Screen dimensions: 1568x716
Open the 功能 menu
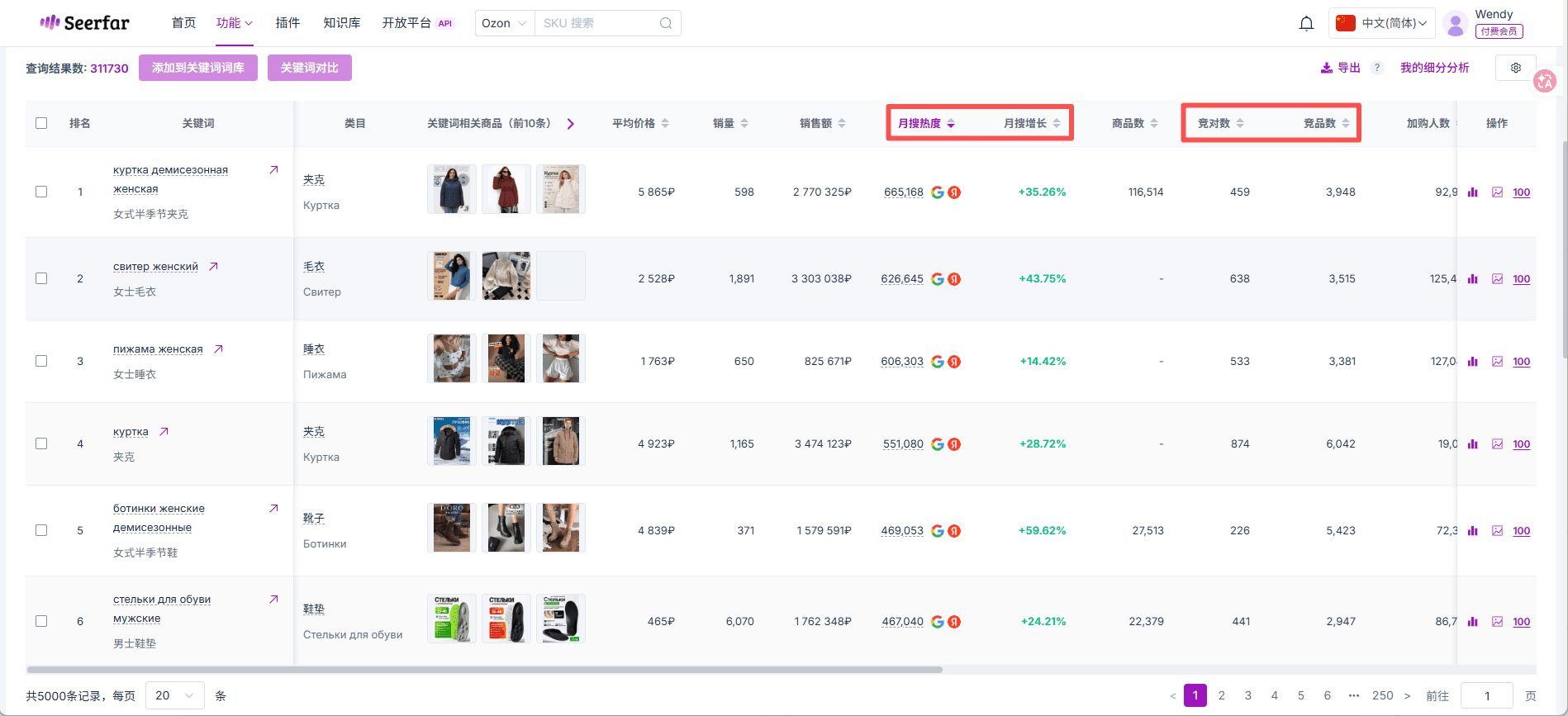click(x=235, y=23)
